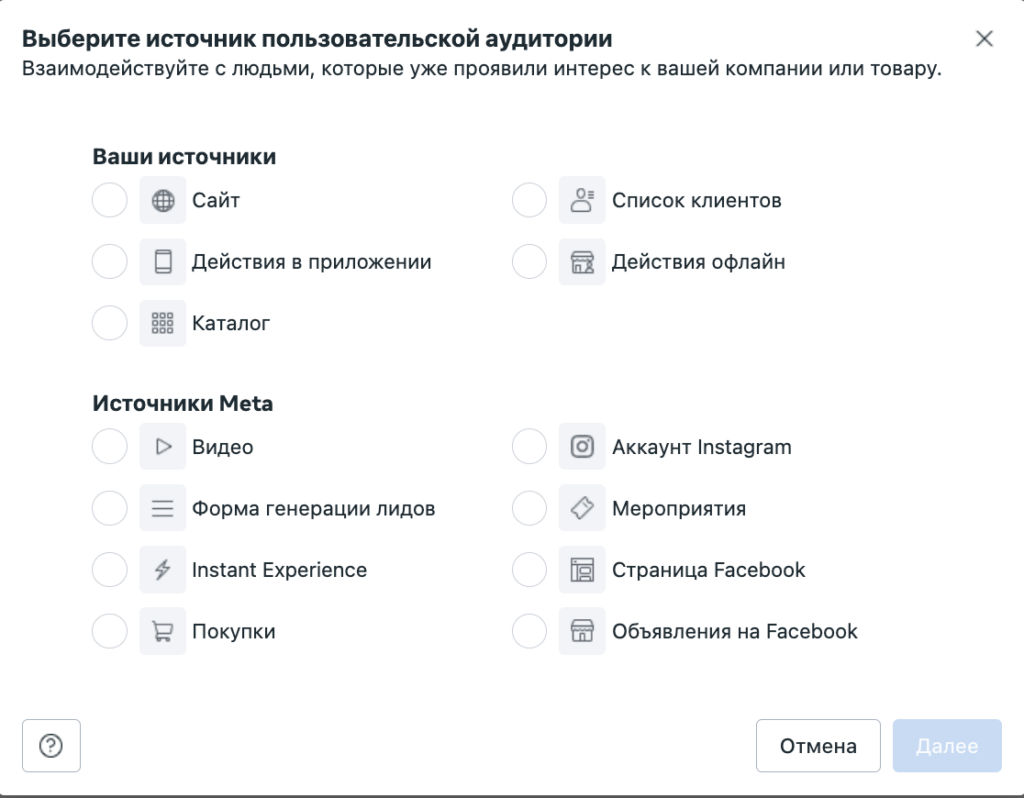Click the Действия офлайн storefront icon
Viewport: 1024px width, 798px height.
(x=583, y=261)
